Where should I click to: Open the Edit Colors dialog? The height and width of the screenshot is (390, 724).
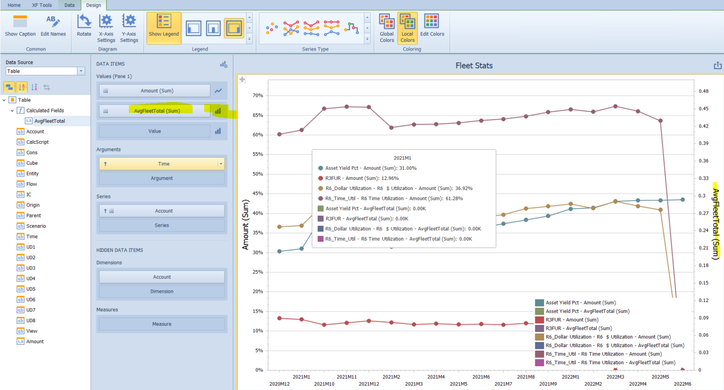pyautogui.click(x=432, y=26)
